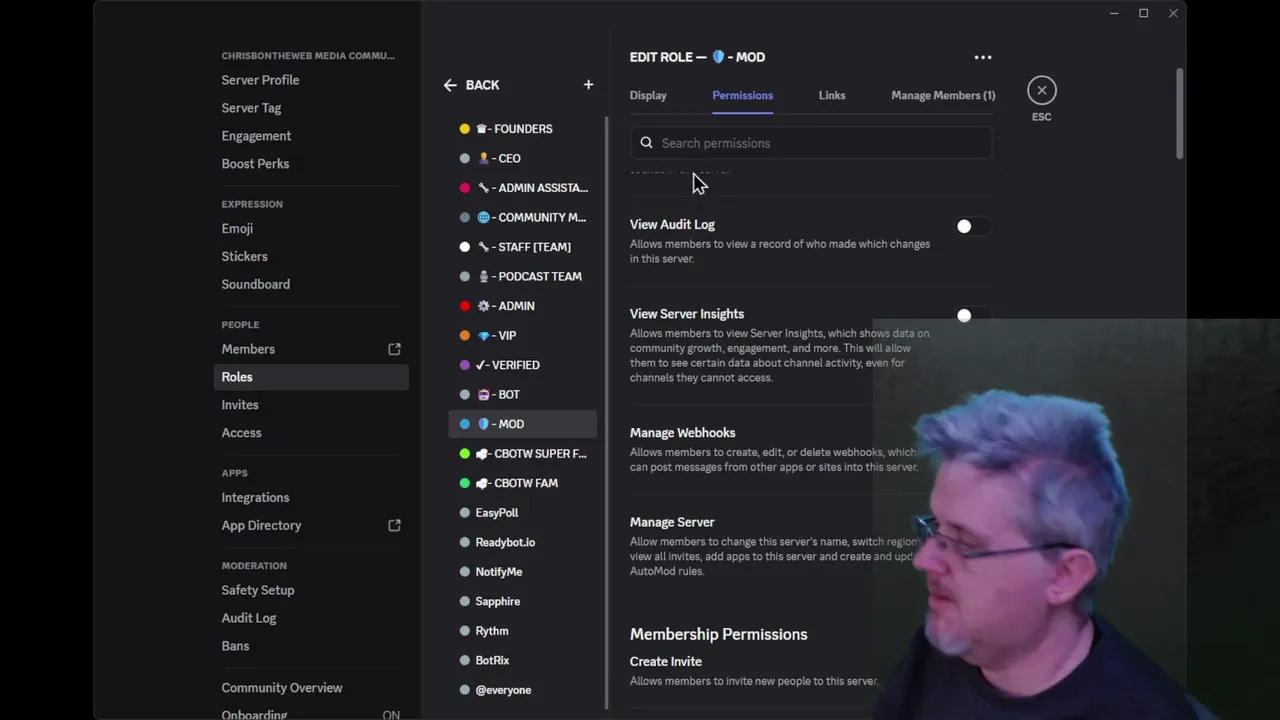
Task: Click the pink color dot of ADMIN ASSISTANT role
Action: (465, 188)
